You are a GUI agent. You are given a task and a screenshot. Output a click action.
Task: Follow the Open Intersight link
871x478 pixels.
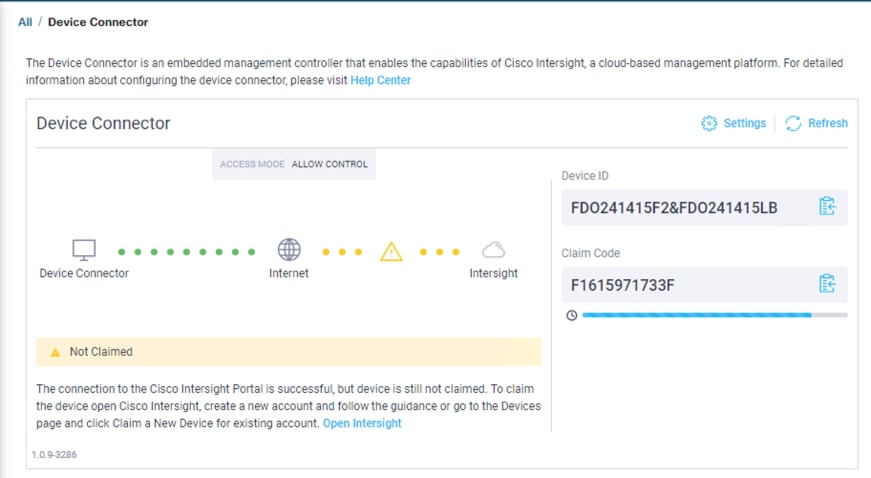pos(362,423)
